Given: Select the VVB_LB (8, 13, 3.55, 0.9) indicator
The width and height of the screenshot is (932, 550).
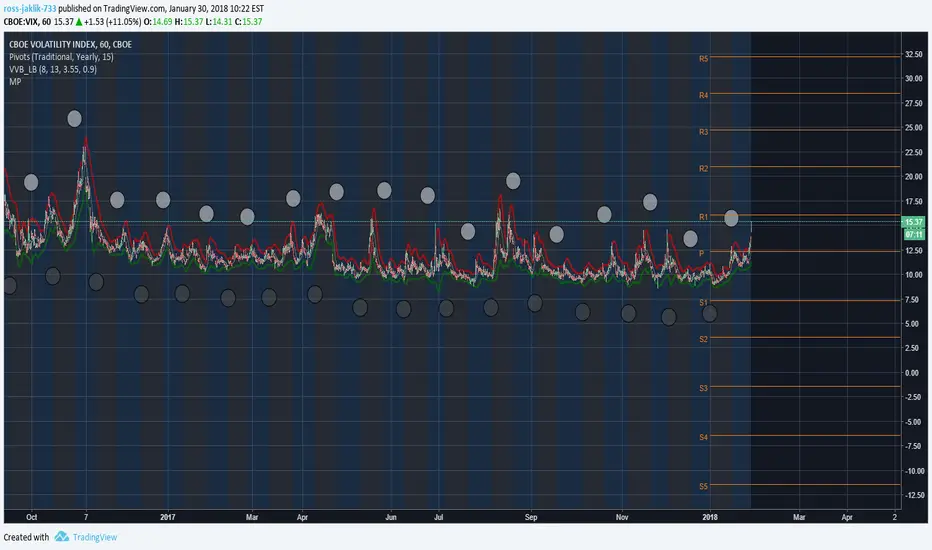Looking at the screenshot, I should (x=53, y=69).
